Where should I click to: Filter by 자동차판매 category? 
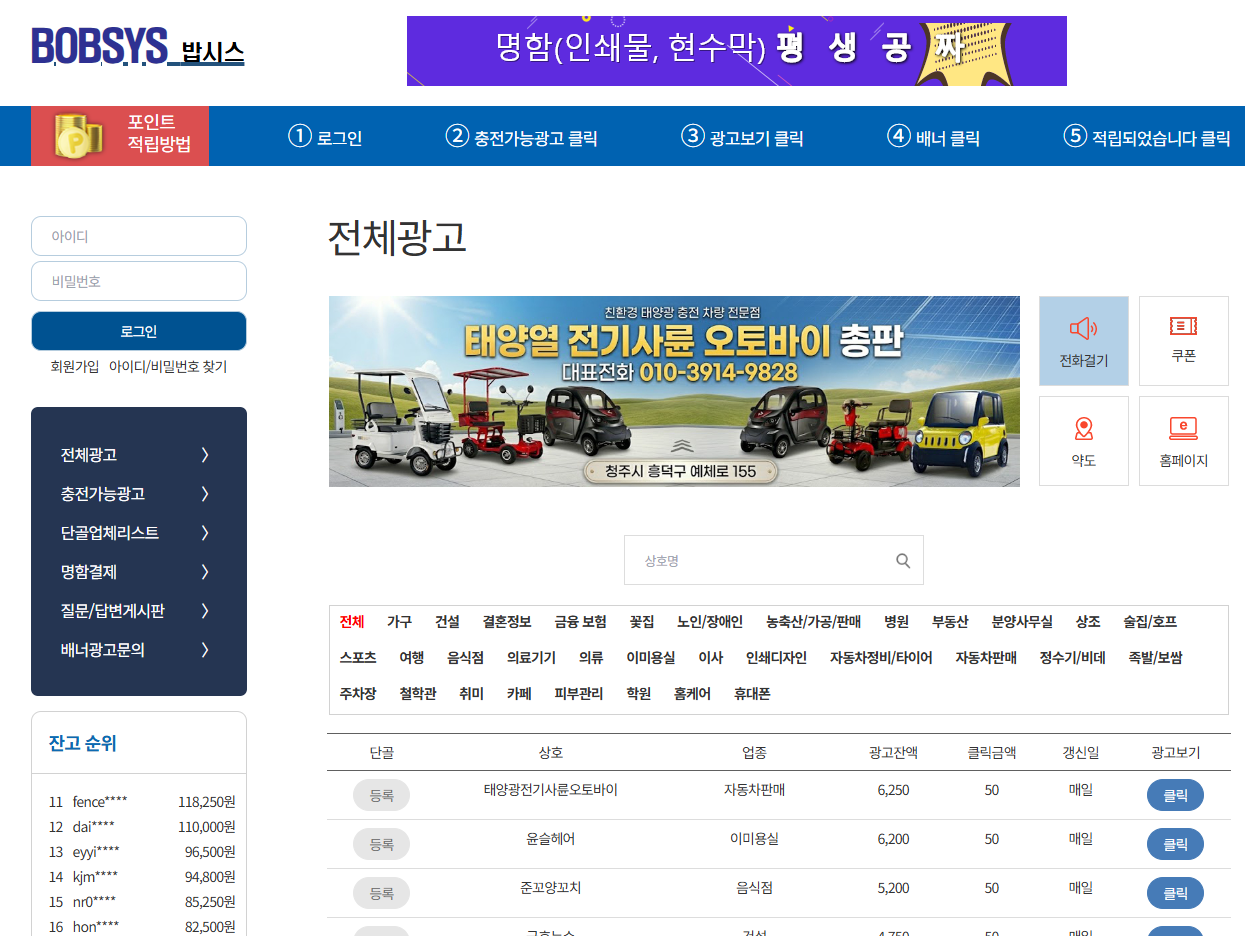[x=986, y=658]
